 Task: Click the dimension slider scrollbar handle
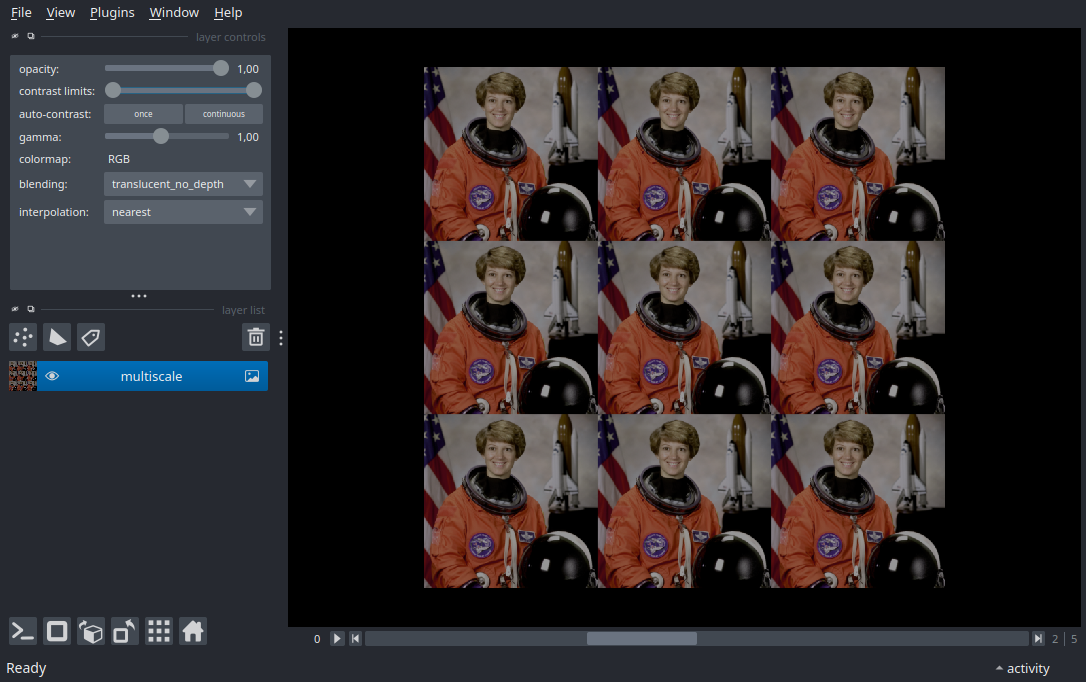coord(642,638)
